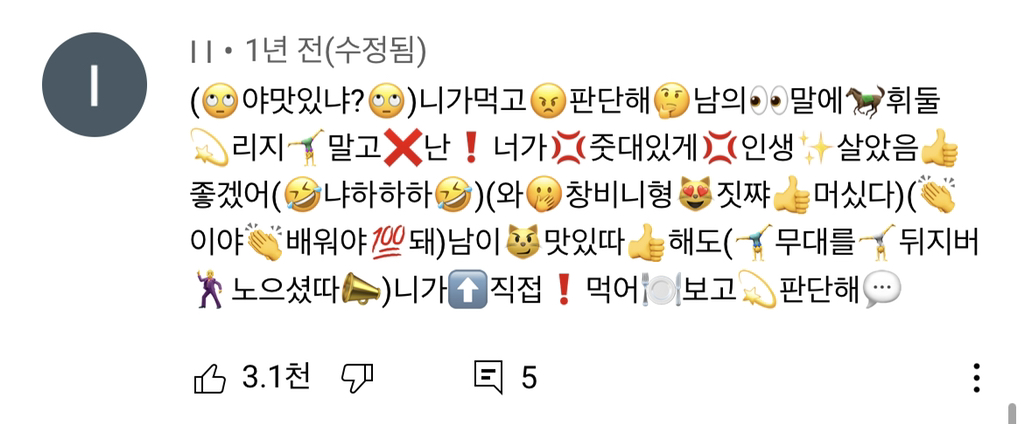Click the plate and cutlery emoji

coord(662,290)
